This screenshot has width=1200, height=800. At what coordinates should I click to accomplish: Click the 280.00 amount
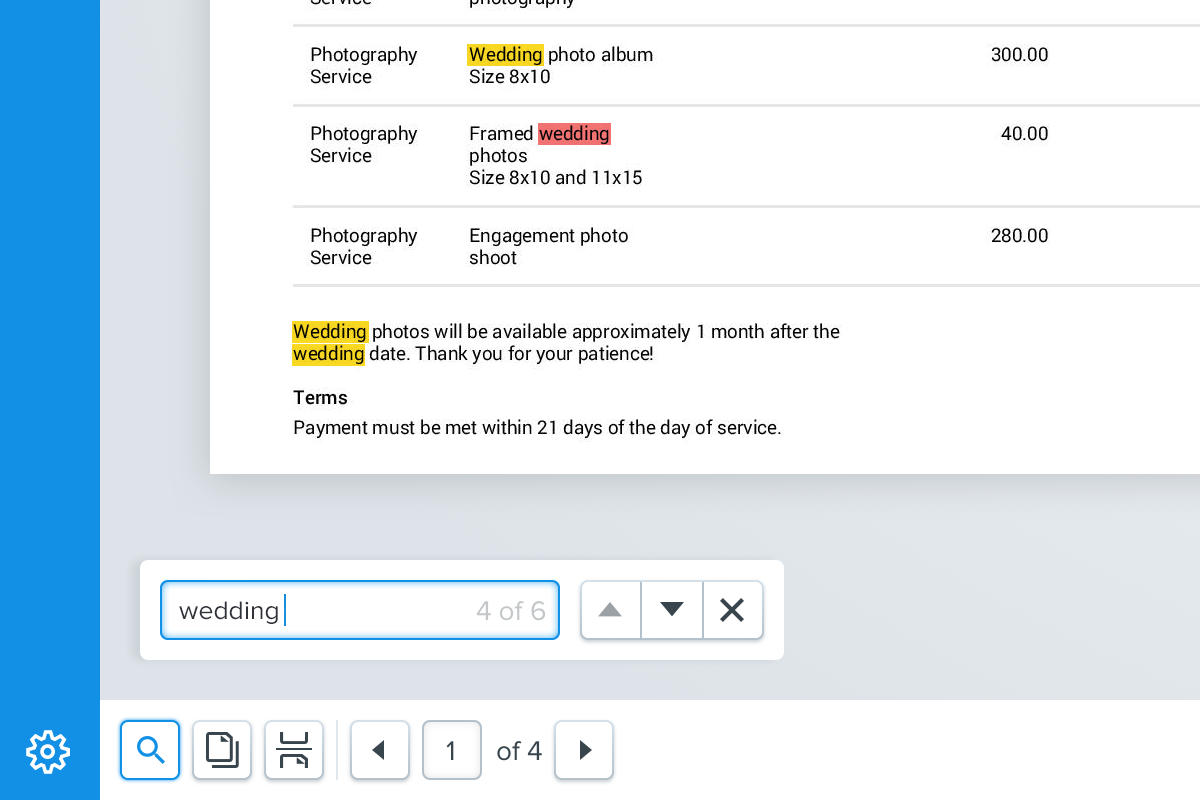pos(1019,236)
